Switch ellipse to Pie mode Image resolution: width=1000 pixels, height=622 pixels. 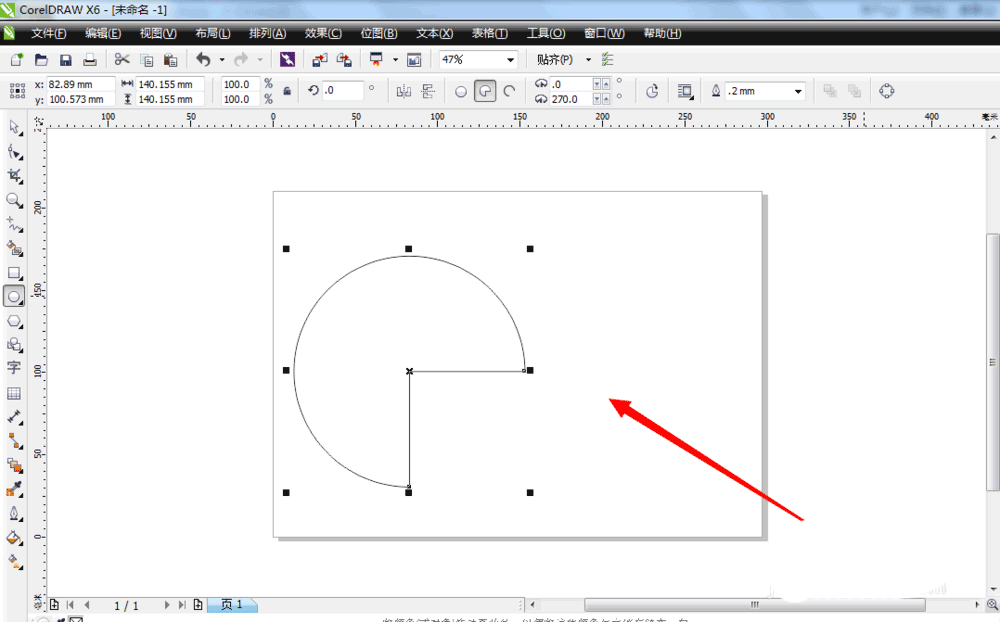coord(485,91)
